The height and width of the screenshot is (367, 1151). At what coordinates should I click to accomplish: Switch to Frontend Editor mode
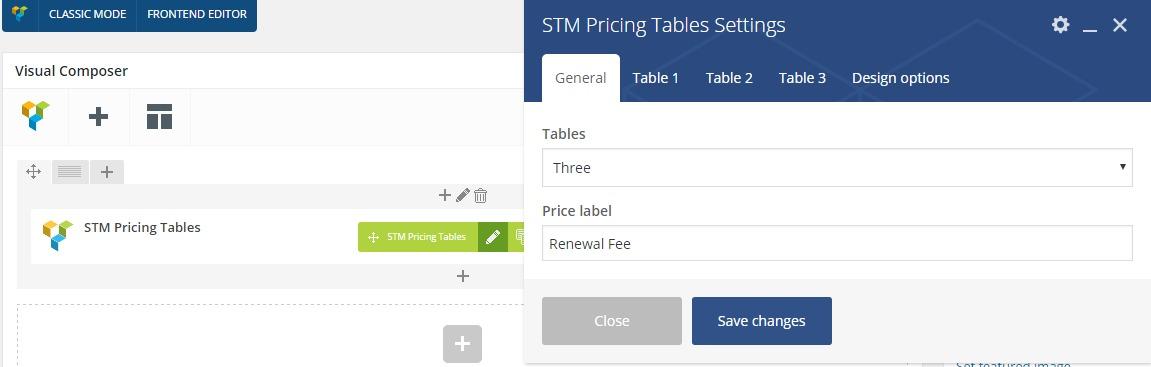pos(197,14)
